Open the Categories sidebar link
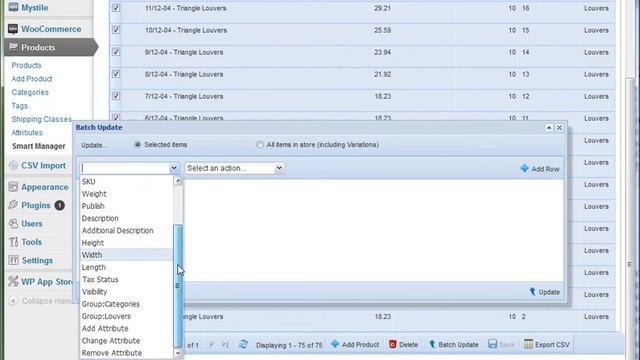 pyautogui.click(x=30, y=92)
